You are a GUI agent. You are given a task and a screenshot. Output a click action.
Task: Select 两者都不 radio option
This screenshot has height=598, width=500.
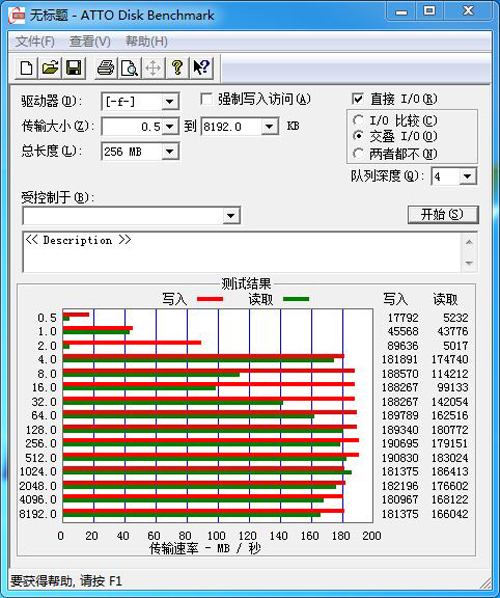pos(358,153)
